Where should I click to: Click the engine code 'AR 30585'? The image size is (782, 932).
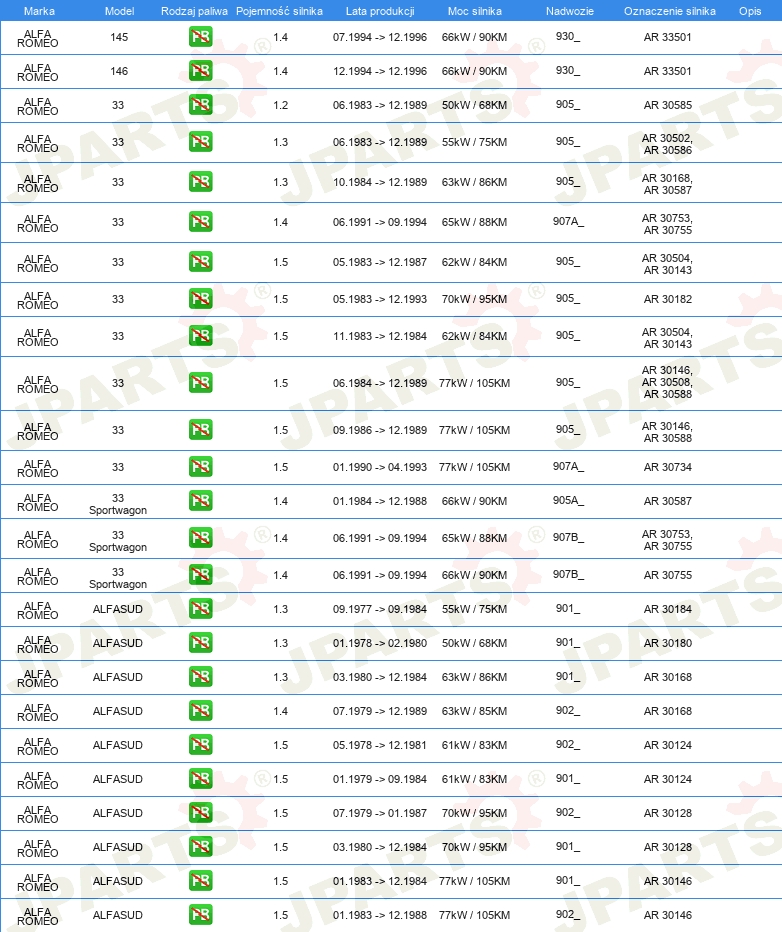tap(668, 105)
